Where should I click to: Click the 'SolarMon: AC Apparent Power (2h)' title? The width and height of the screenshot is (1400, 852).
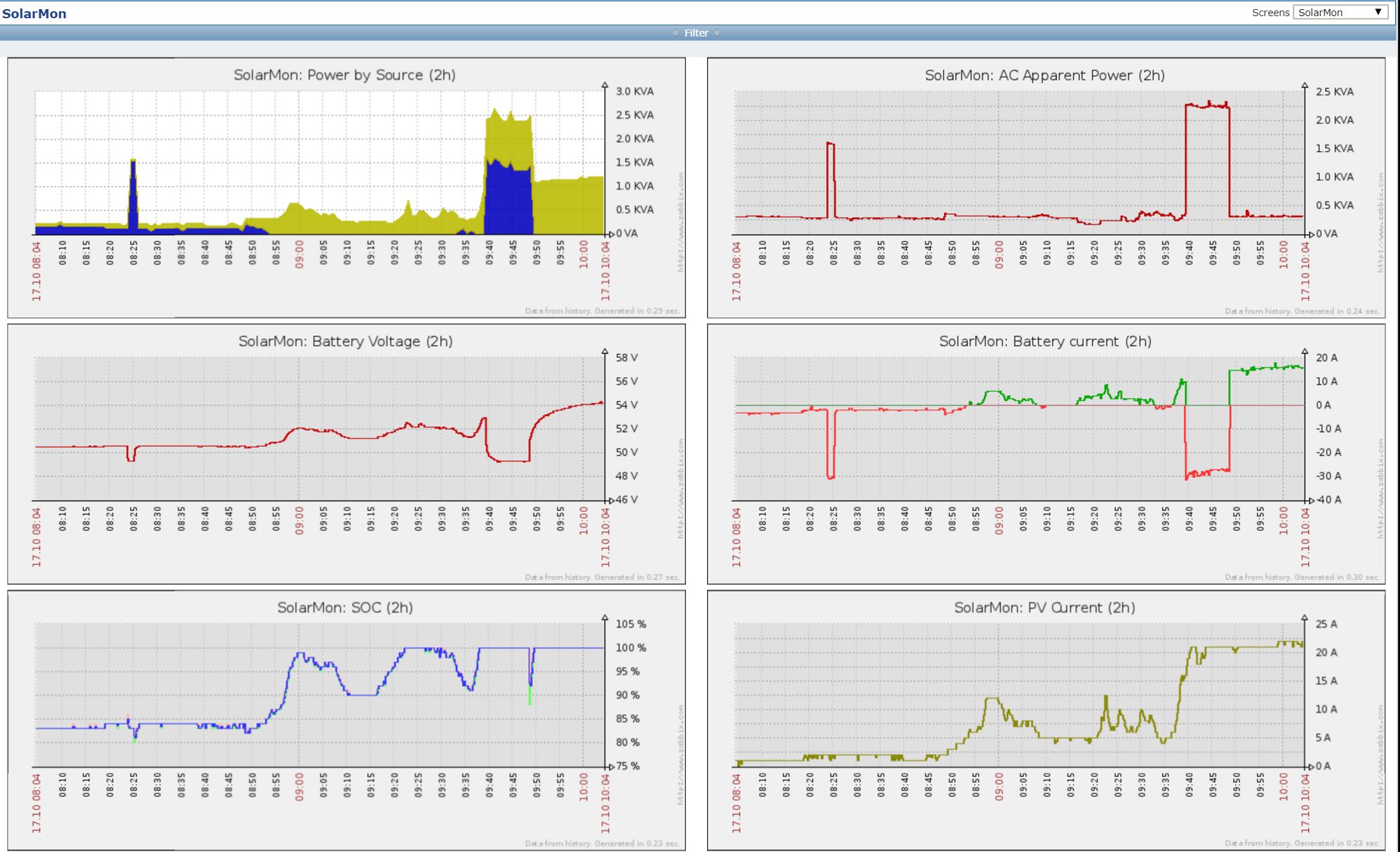point(1044,75)
